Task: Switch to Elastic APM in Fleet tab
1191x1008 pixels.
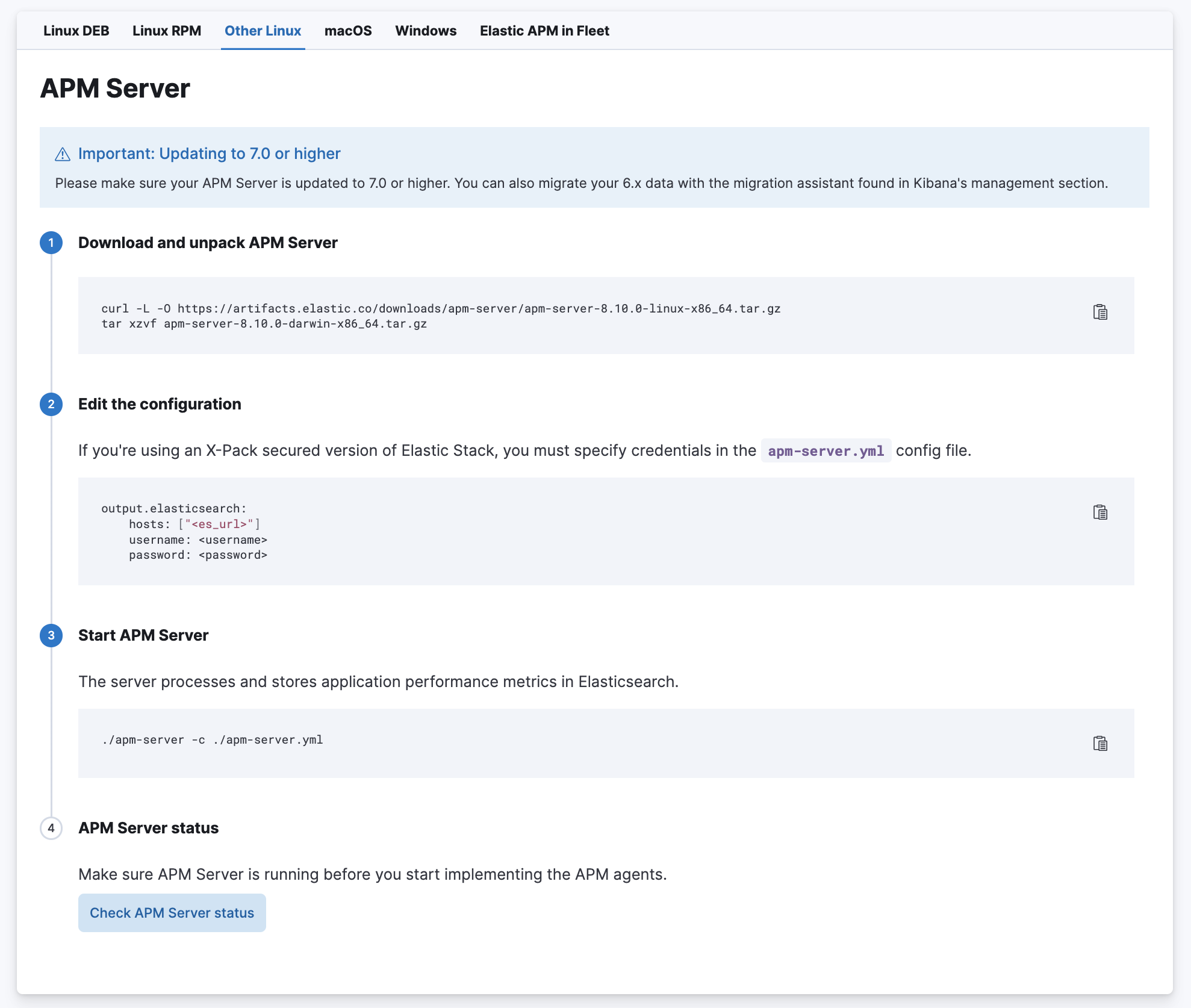Action: coord(544,31)
